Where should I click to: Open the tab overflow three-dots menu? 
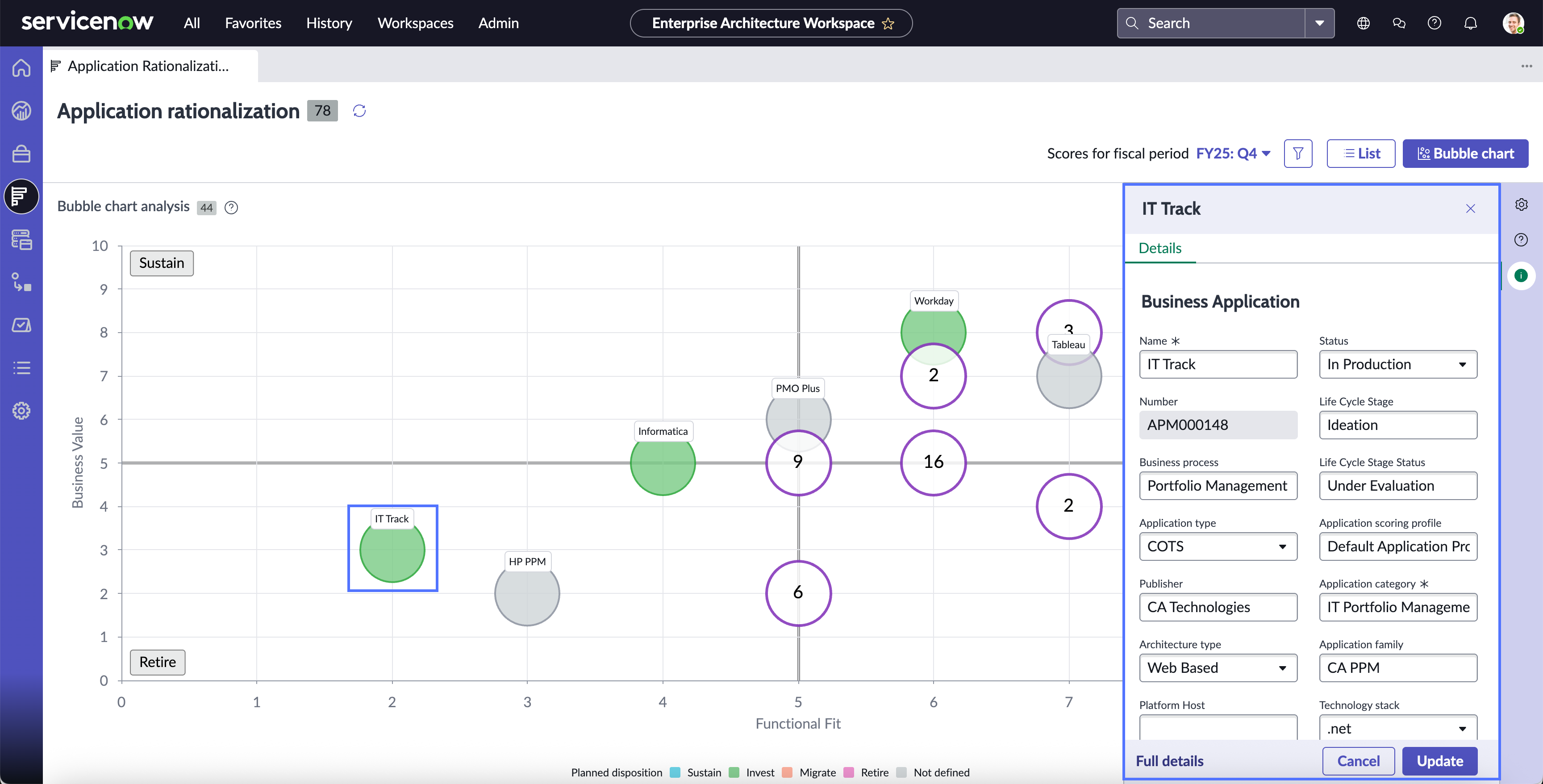tap(1526, 66)
